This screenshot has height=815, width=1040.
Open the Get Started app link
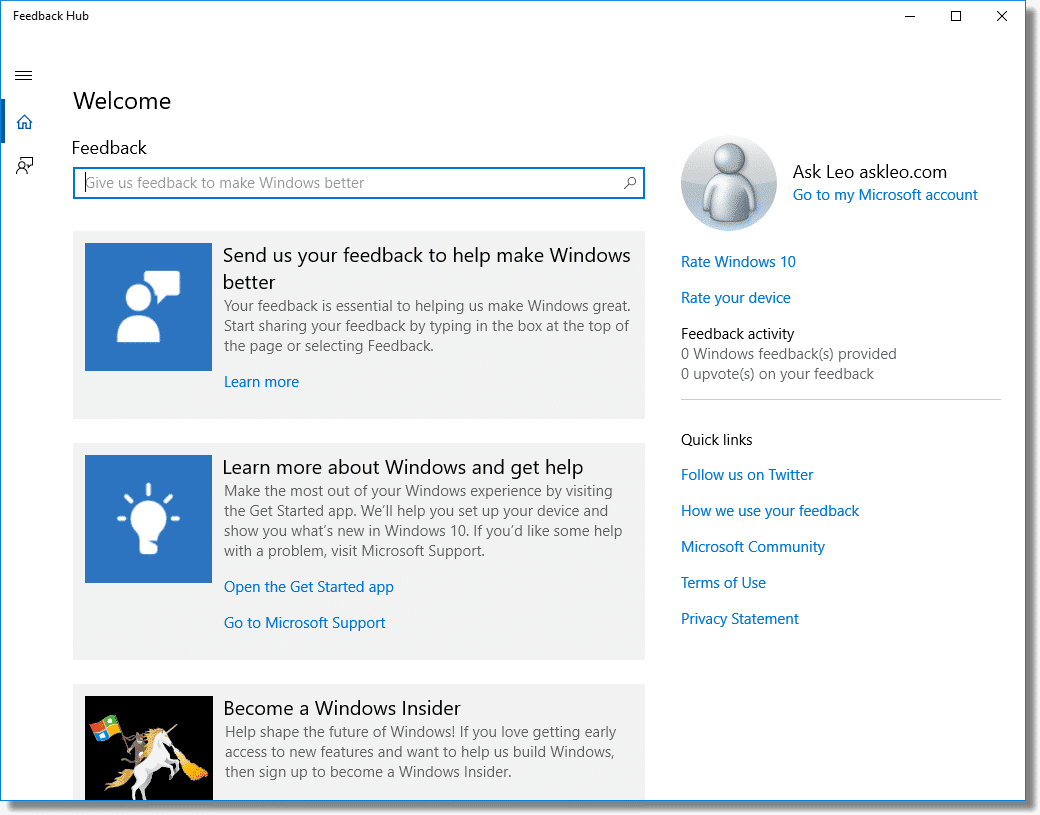pos(308,587)
